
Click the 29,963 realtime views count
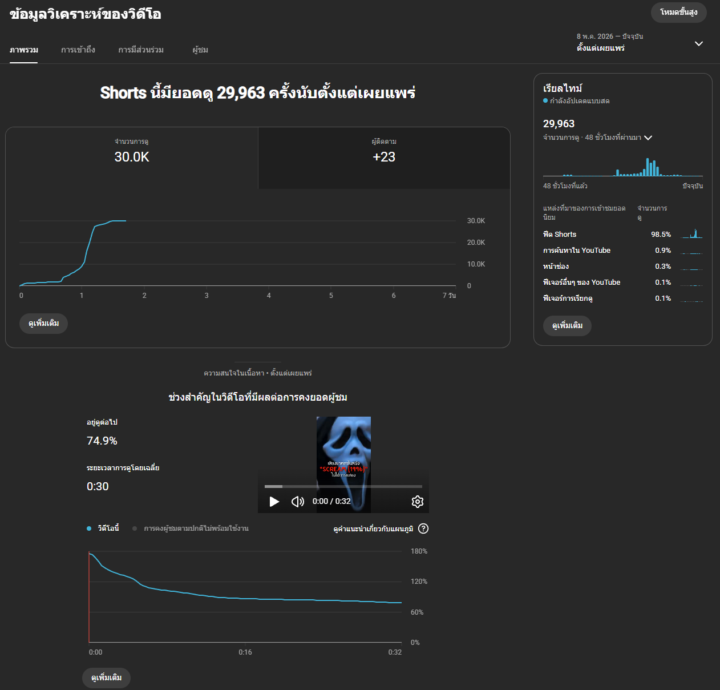click(x=559, y=123)
